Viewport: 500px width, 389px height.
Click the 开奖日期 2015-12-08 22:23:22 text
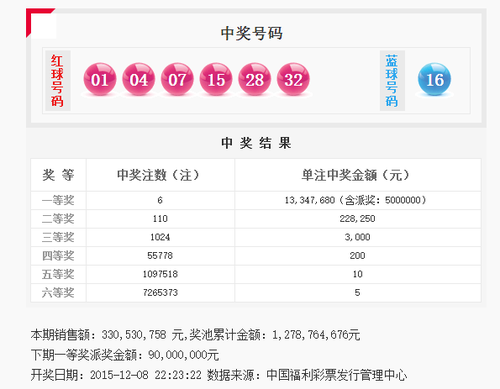(x=116, y=375)
